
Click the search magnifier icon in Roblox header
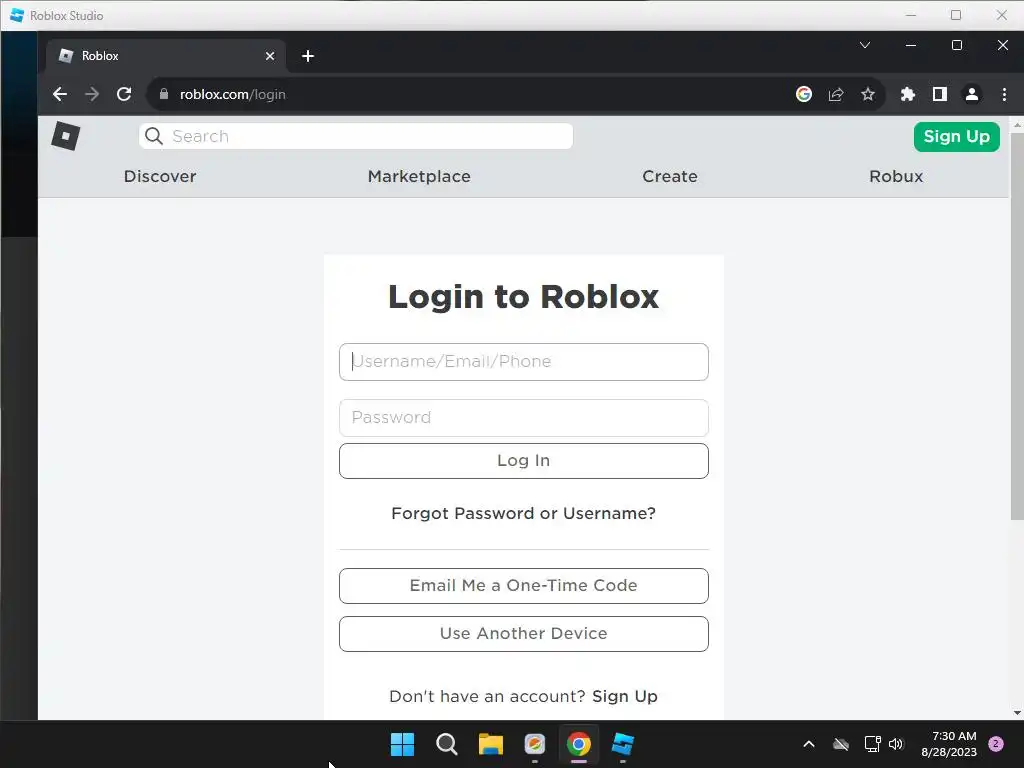coord(153,136)
